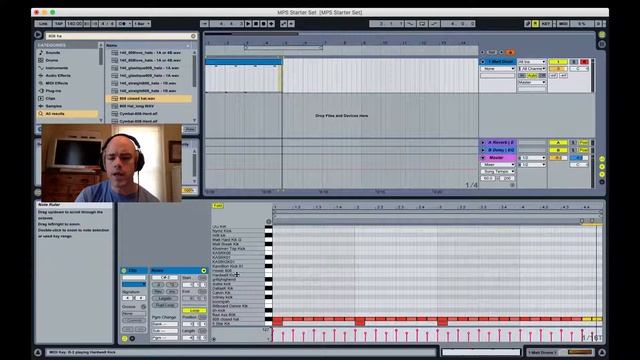Viewport: 640px width, 360px height.
Task: Toggle the Envelopes box show button in clip view
Action: pyautogui.click(x=132, y=338)
